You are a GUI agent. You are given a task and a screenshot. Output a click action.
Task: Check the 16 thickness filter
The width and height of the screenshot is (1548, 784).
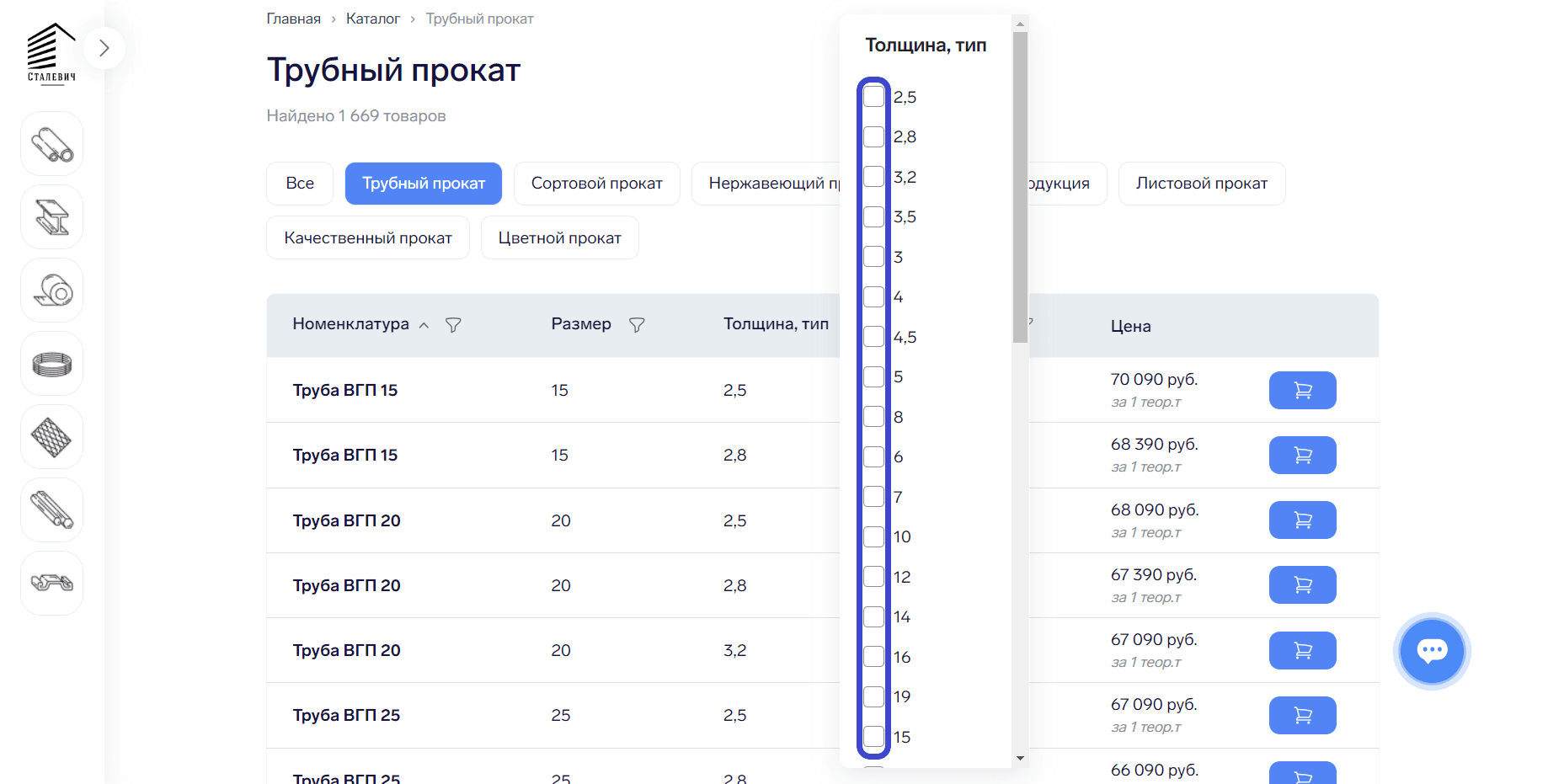click(x=874, y=657)
